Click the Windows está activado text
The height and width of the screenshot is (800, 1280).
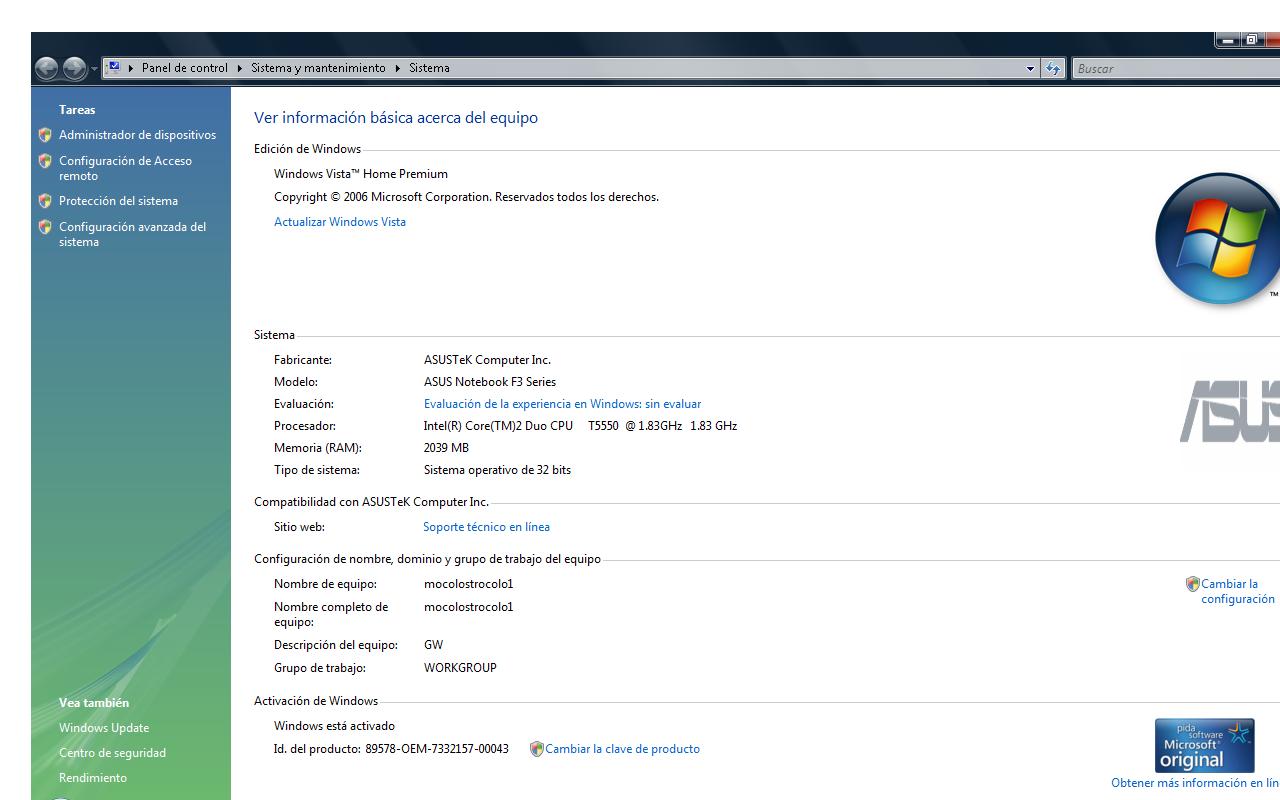334,726
